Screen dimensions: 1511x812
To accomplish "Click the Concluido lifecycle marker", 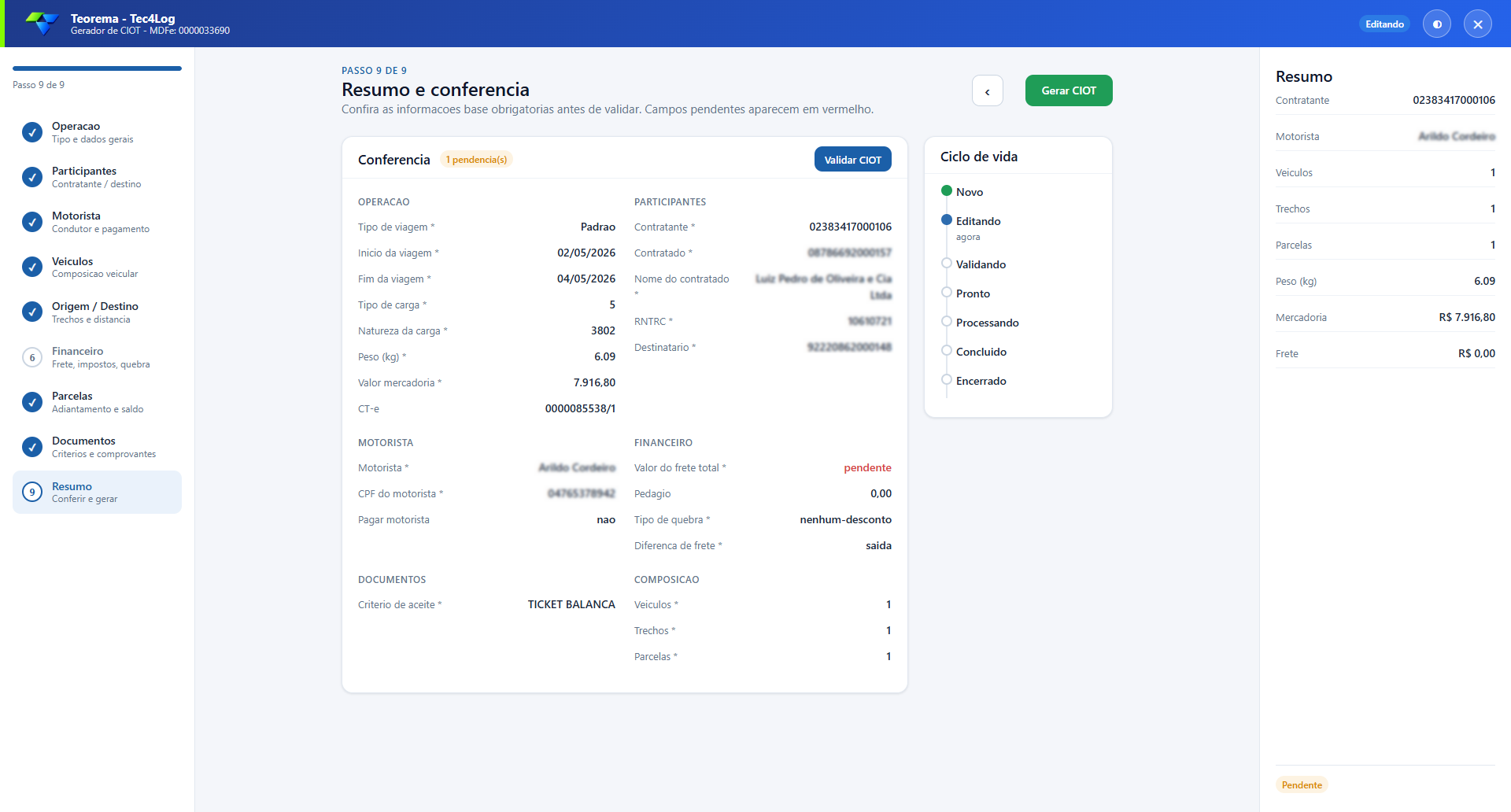I will 947,350.
